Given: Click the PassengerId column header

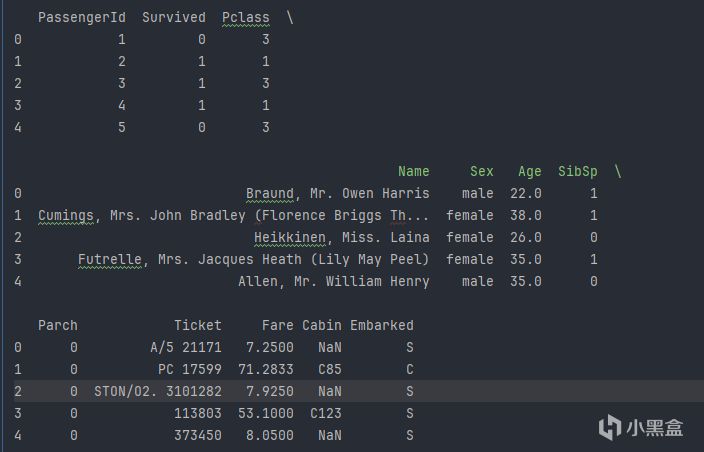Looking at the screenshot, I should tap(82, 17).
